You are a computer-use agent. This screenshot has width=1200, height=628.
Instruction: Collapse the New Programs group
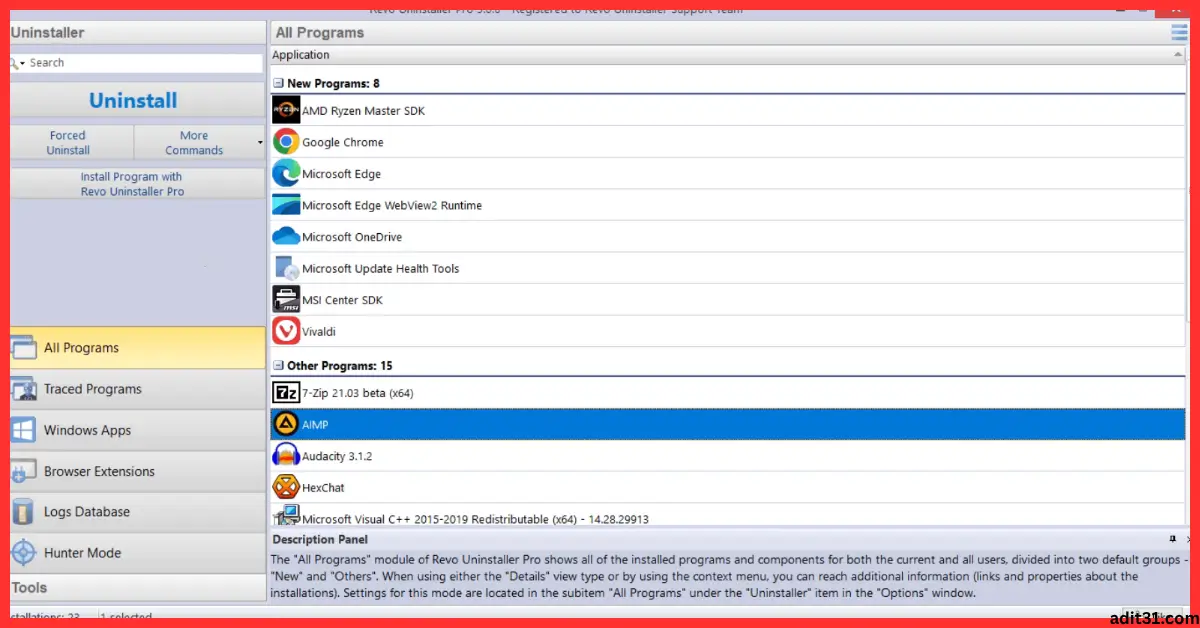(278, 83)
